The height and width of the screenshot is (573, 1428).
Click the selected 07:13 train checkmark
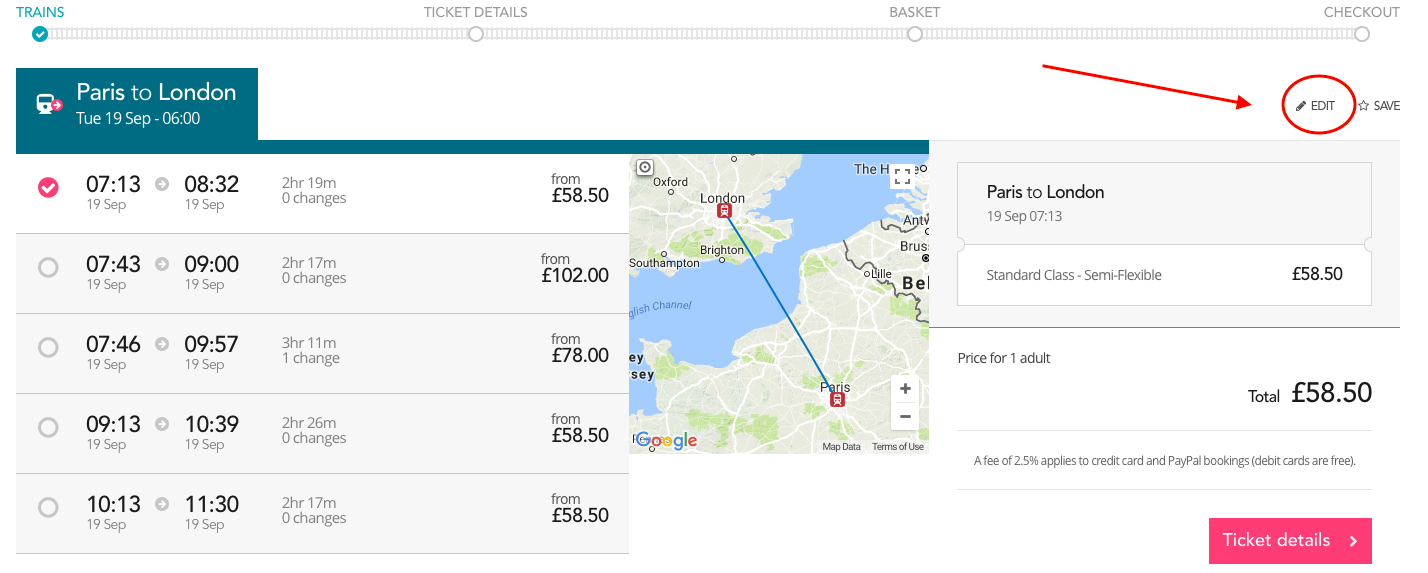pyautogui.click(x=48, y=187)
